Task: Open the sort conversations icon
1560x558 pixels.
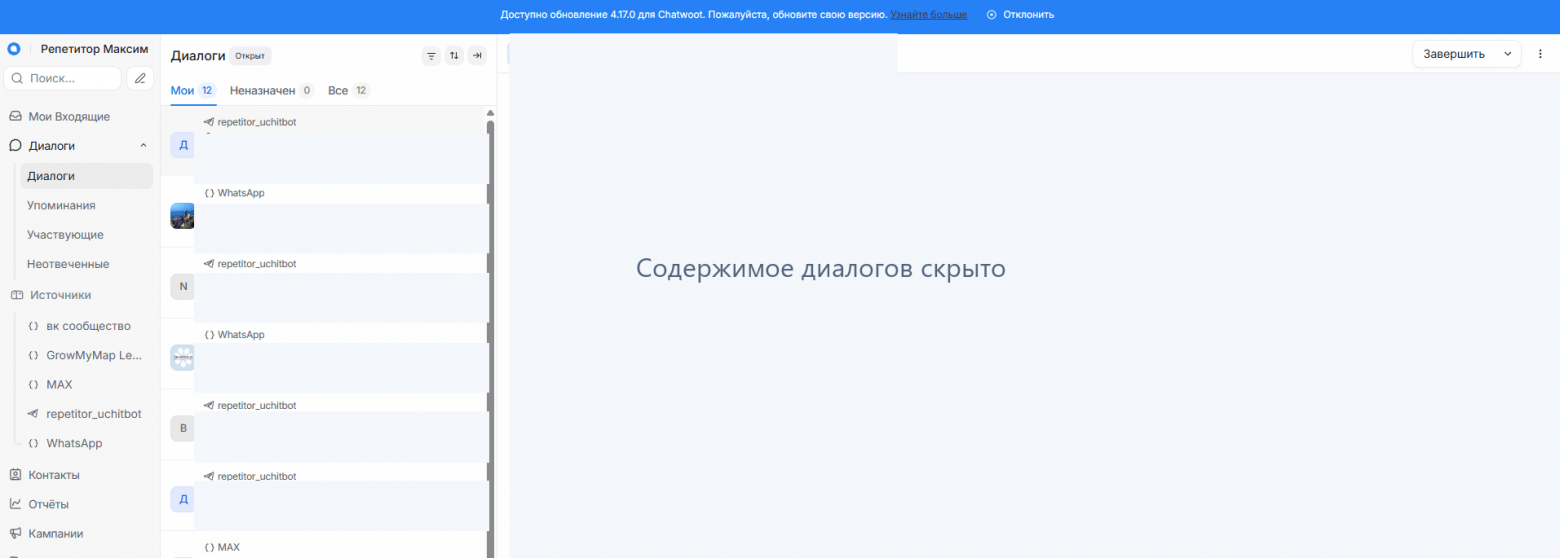Action: click(x=454, y=56)
